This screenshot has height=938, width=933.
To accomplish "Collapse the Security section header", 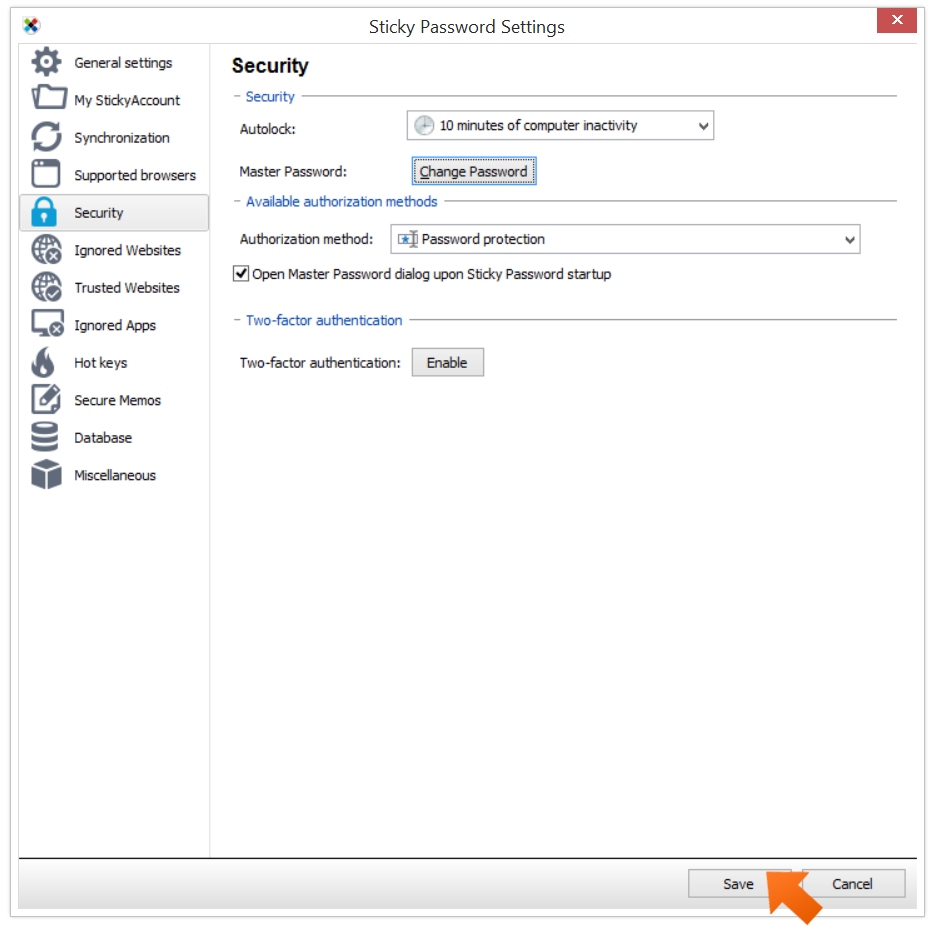I will coord(236,96).
